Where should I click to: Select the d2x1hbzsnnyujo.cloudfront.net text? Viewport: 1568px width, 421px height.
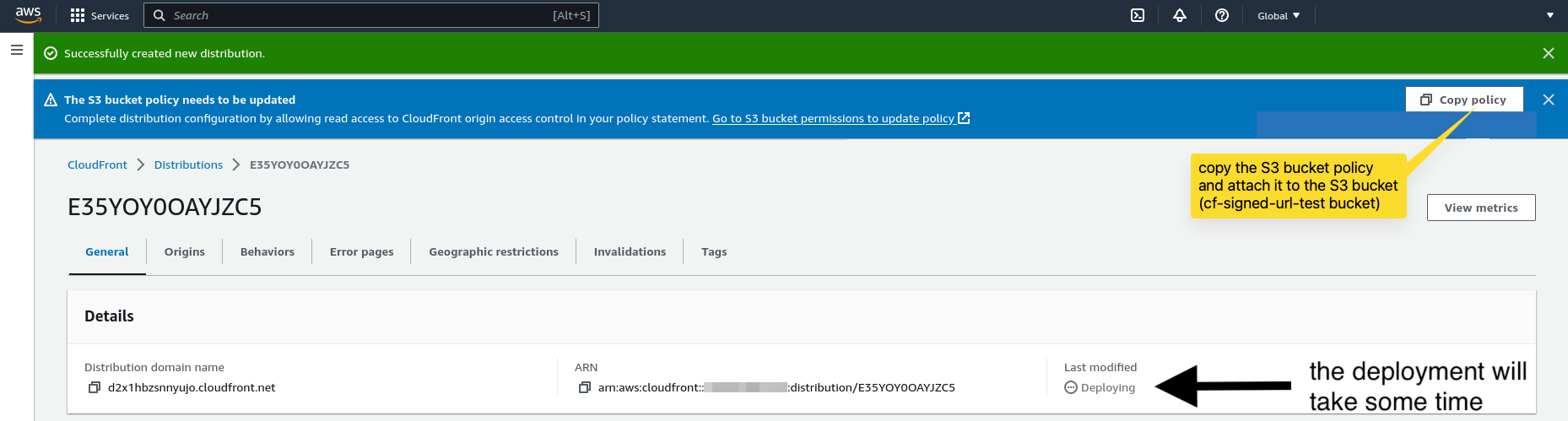(192, 387)
